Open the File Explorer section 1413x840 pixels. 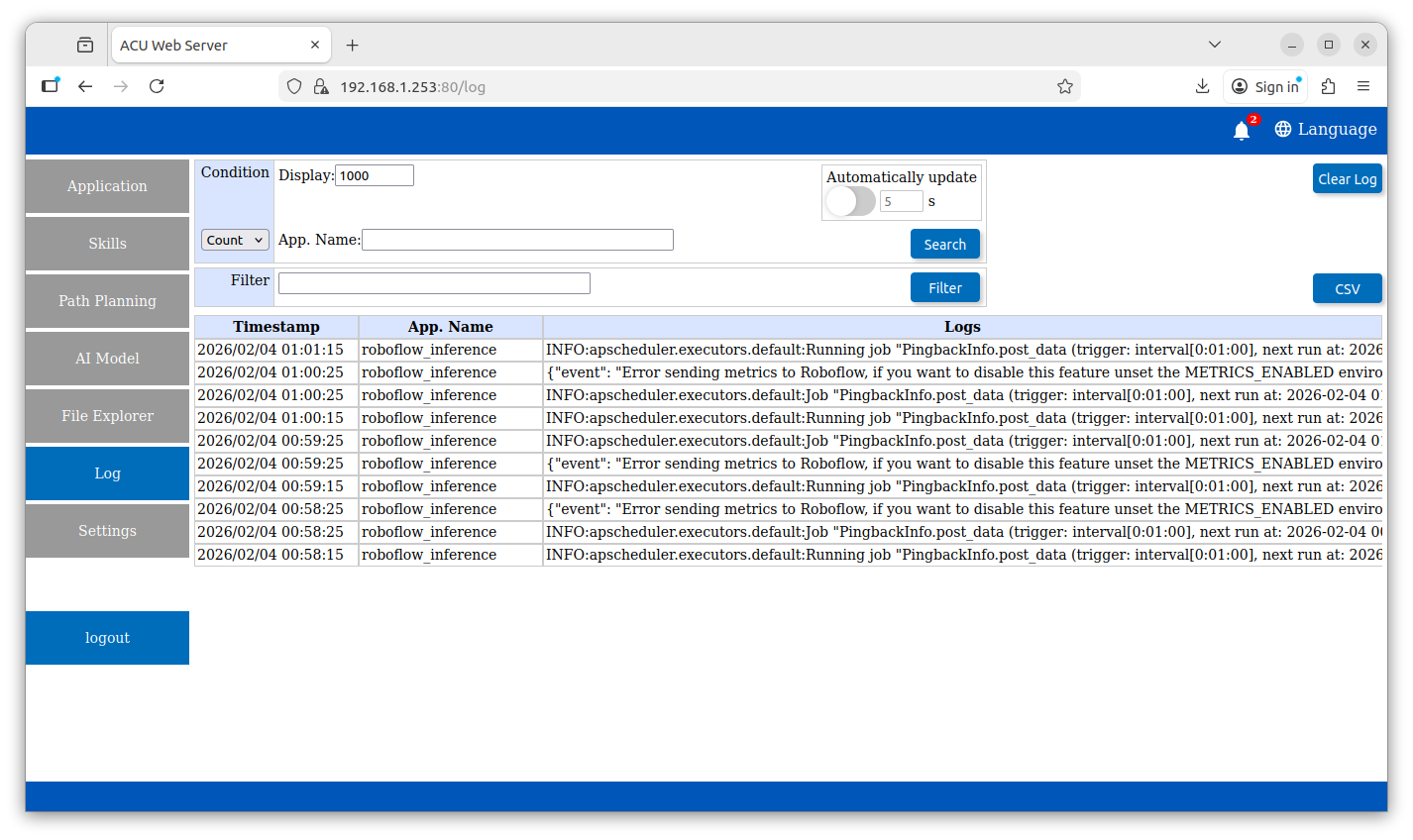point(107,416)
